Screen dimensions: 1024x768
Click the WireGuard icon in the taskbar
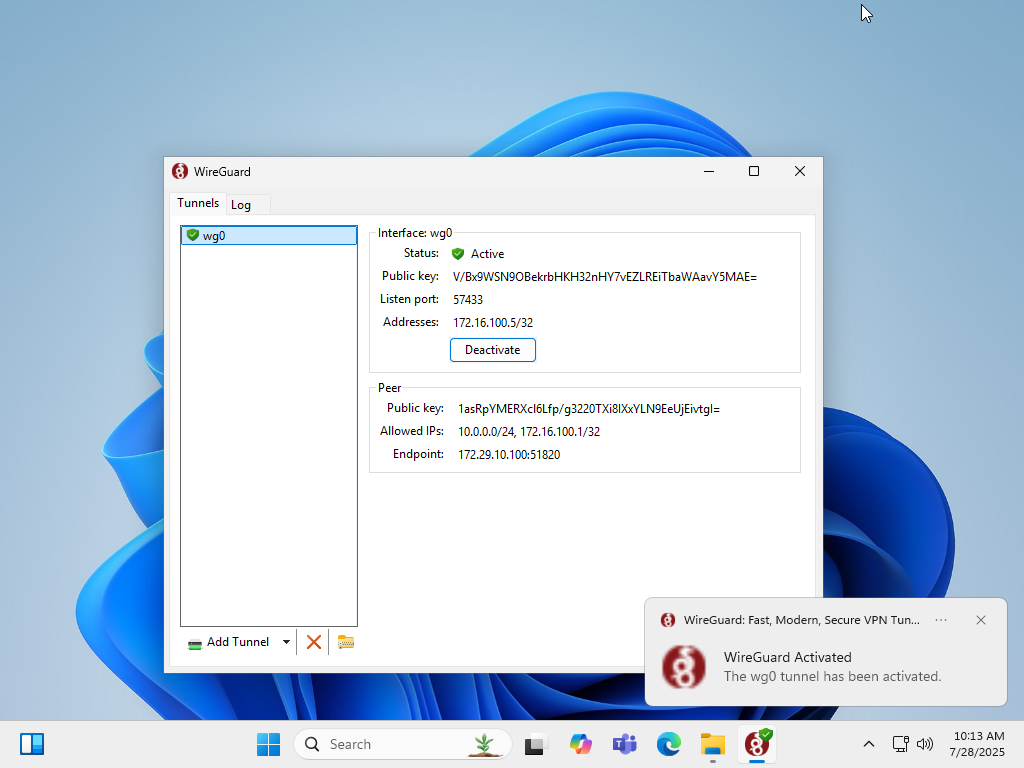click(756, 744)
